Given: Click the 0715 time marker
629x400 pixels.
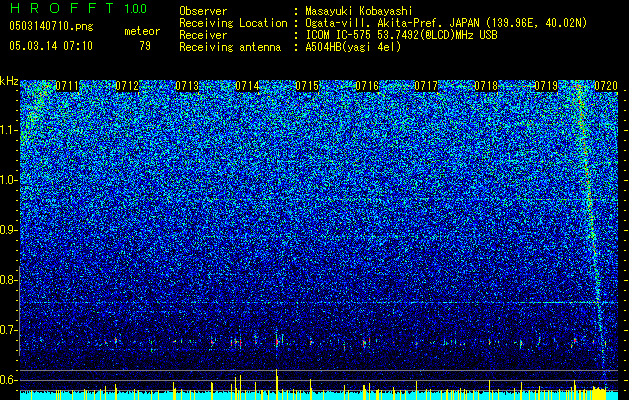Looking at the screenshot, I should (307, 86).
